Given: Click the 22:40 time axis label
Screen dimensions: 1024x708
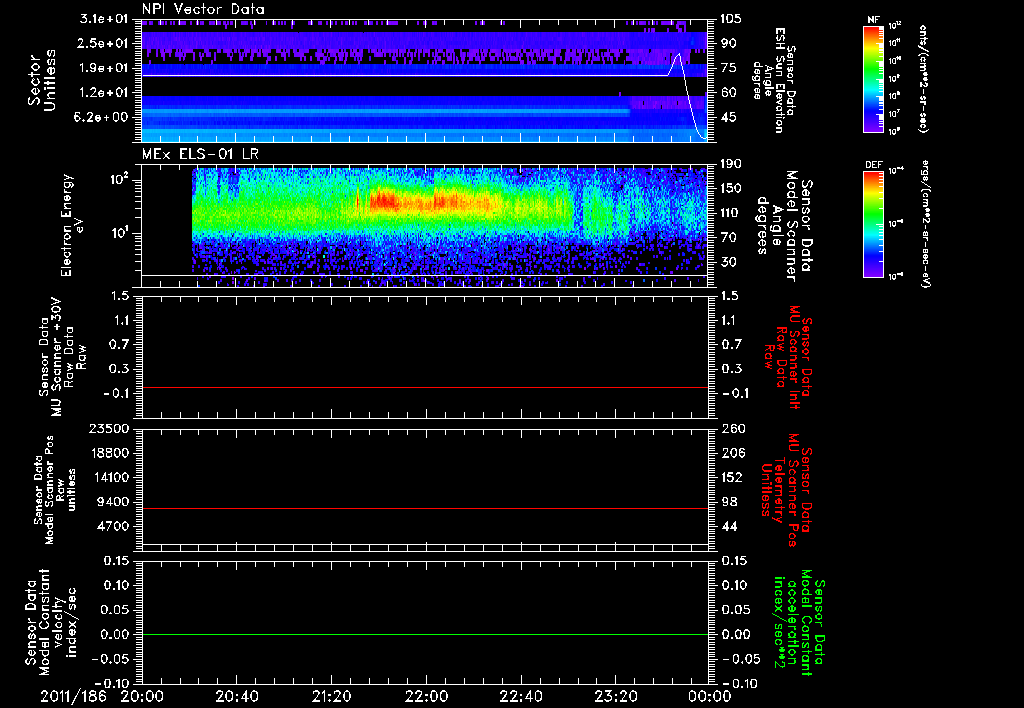Looking at the screenshot, I should click(520, 696).
